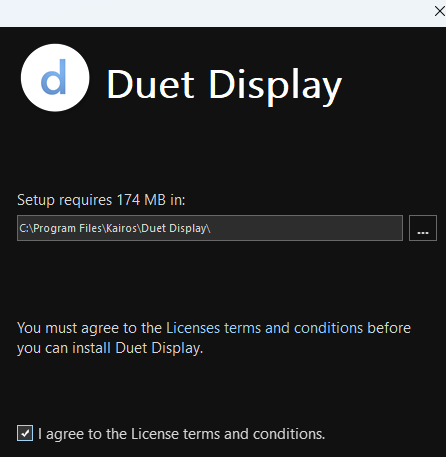
Task: Close the installer with the X
Action: tap(439, 11)
